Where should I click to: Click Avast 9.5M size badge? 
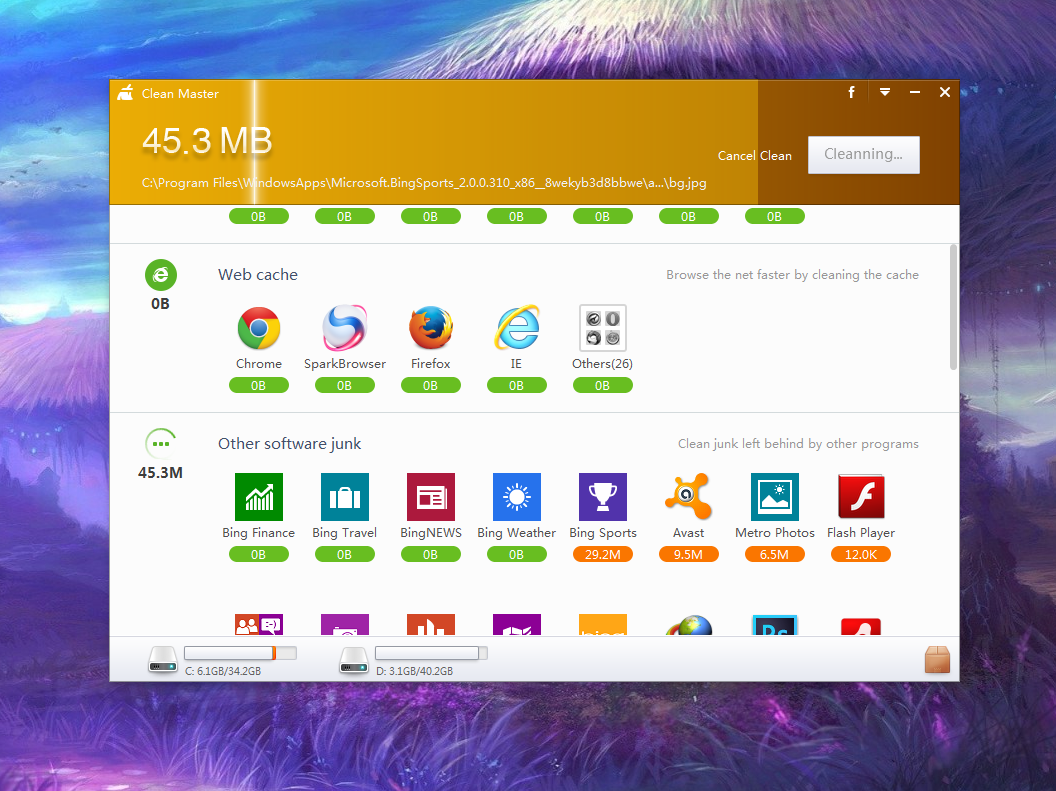[x=688, y=554]
